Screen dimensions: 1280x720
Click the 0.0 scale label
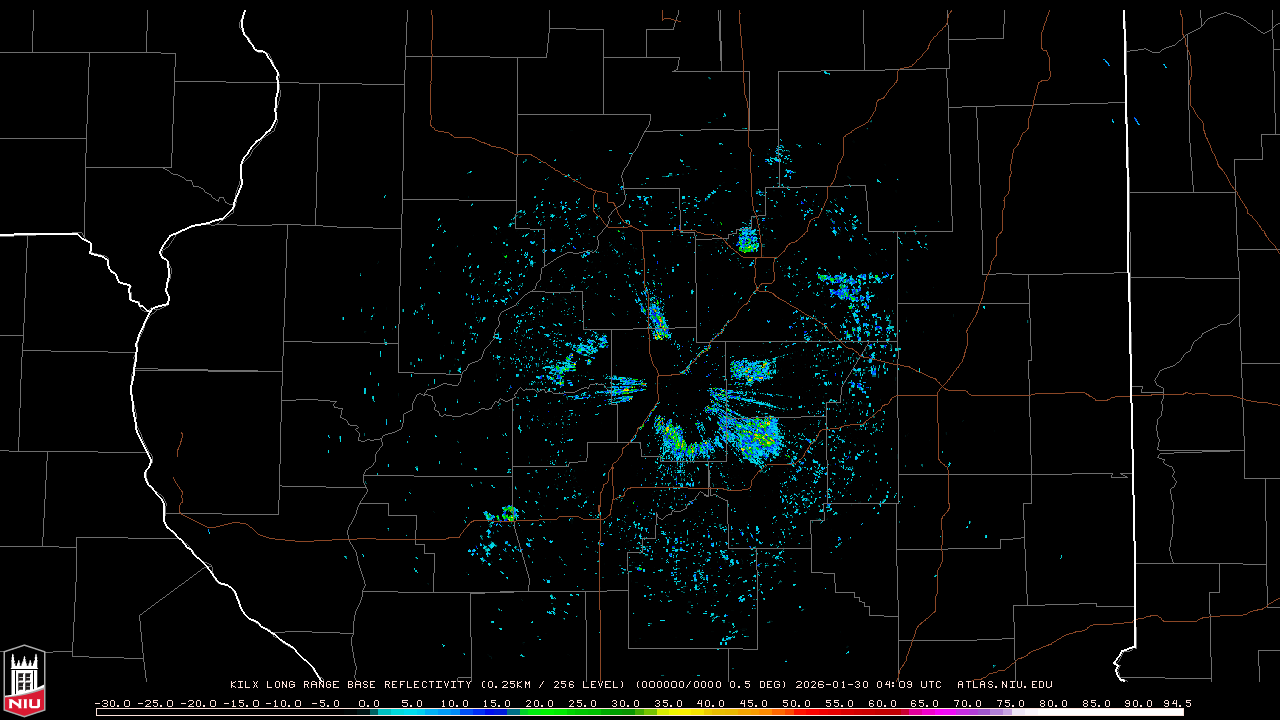(x=369, y=703)
